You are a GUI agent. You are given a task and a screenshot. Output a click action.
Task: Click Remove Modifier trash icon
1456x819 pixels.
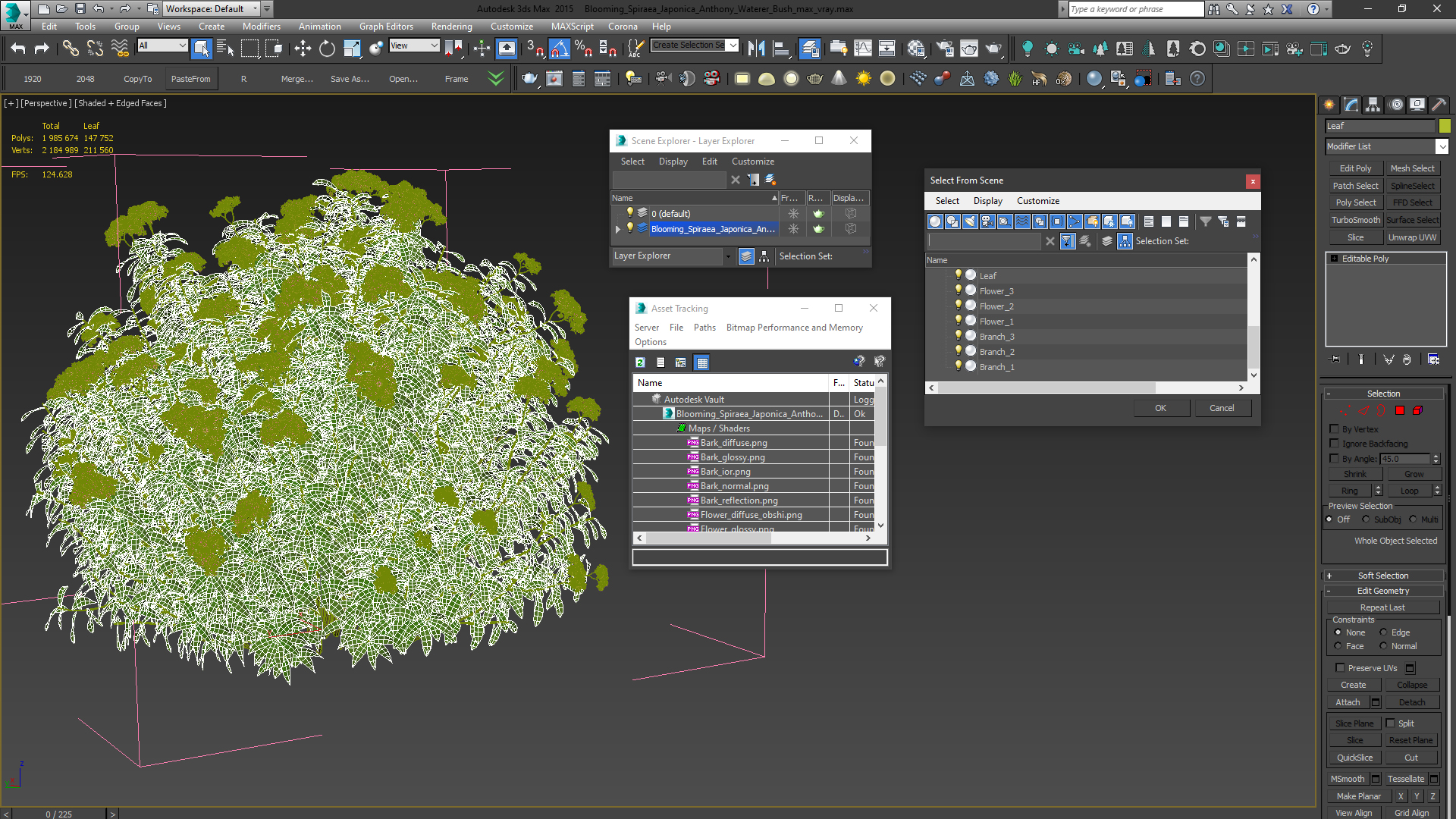[x=1407, y=359]
